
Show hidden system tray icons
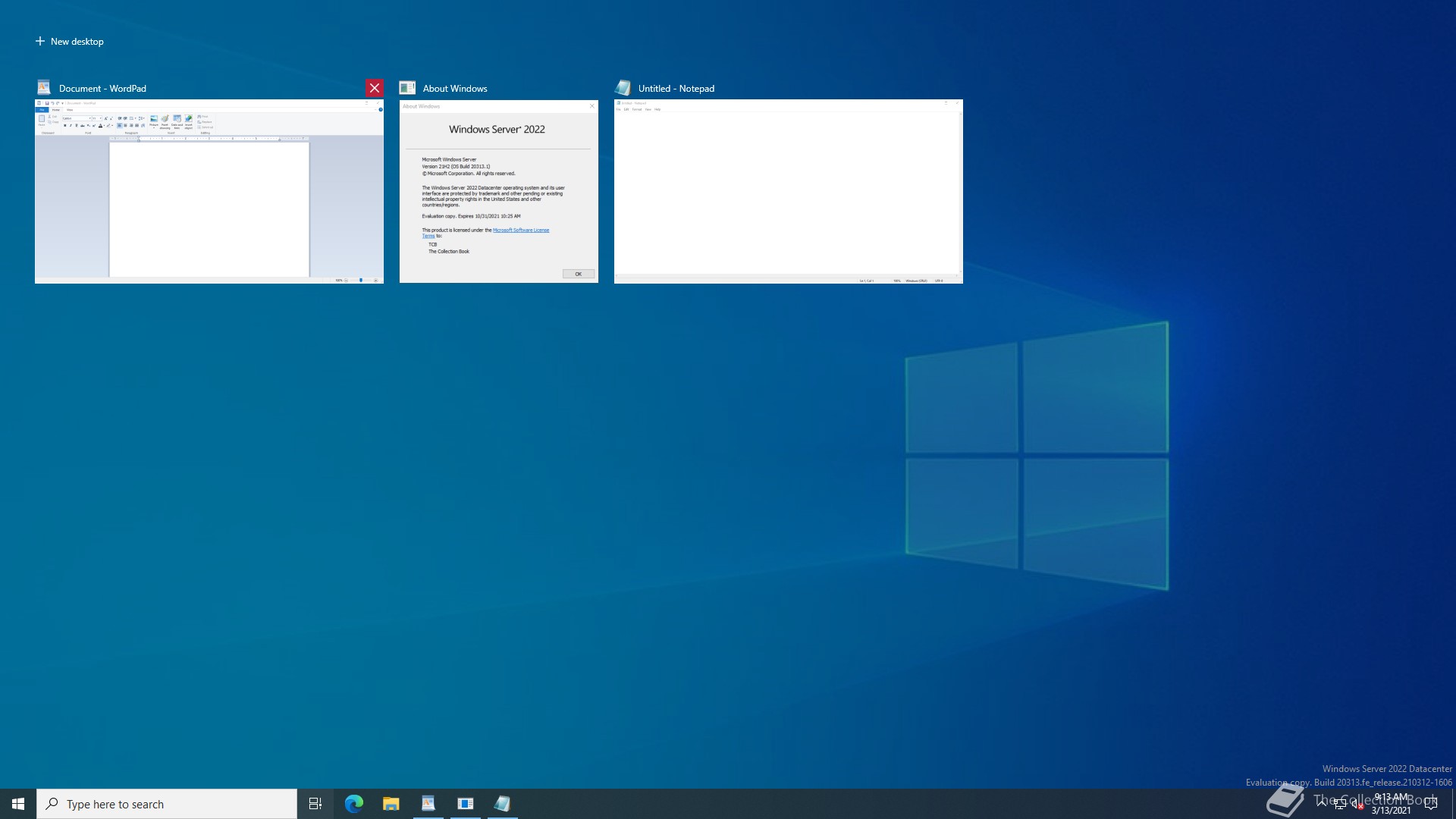[x=1322, y=804]
